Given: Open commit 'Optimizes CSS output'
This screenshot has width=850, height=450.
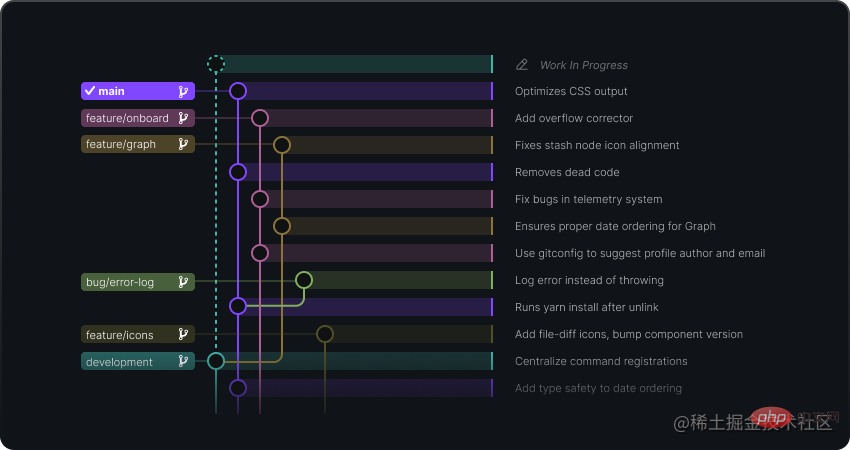Looking at the screenshot, I should pos(571,92).
